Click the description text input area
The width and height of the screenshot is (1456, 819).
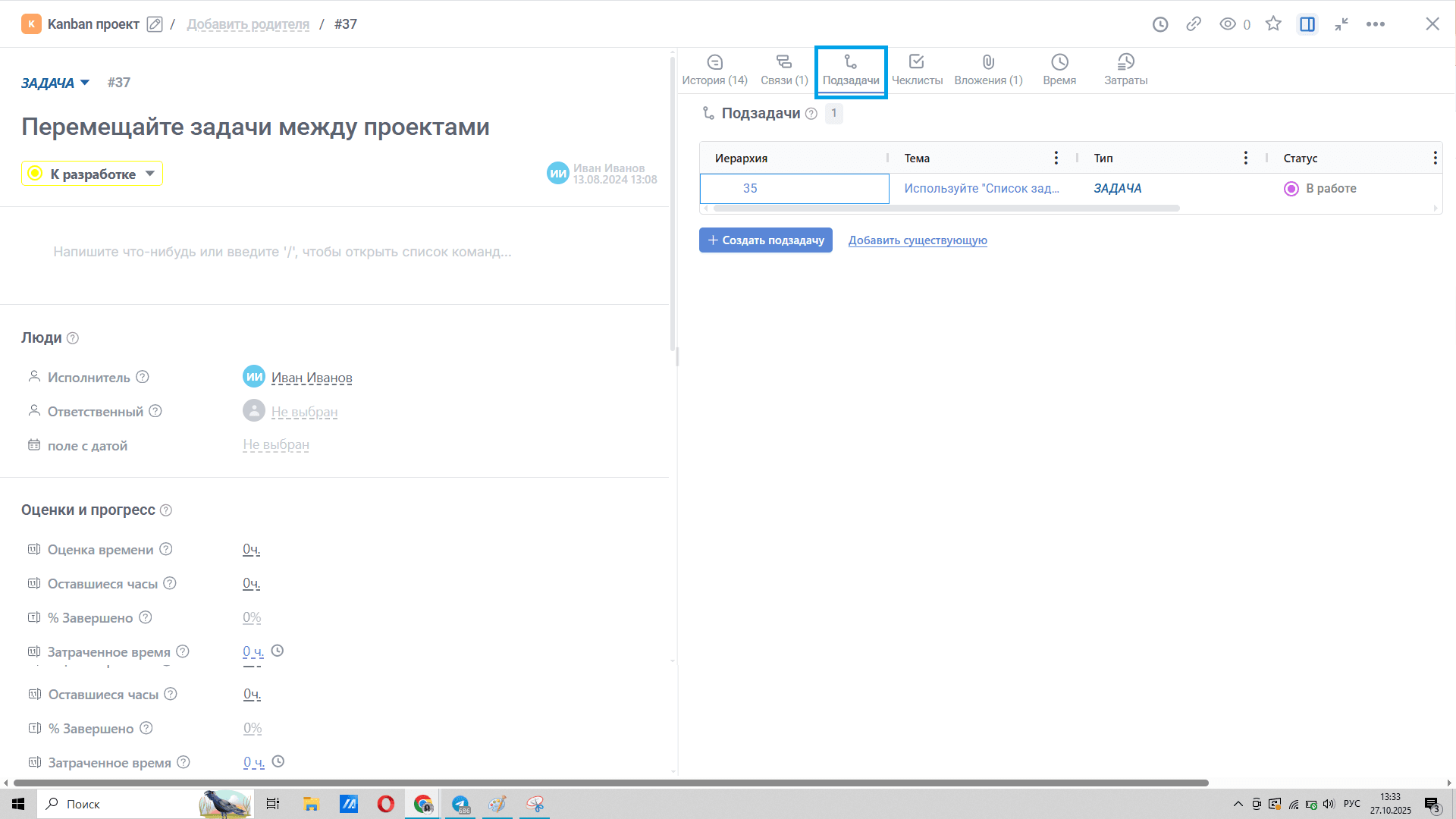point(282,252)
